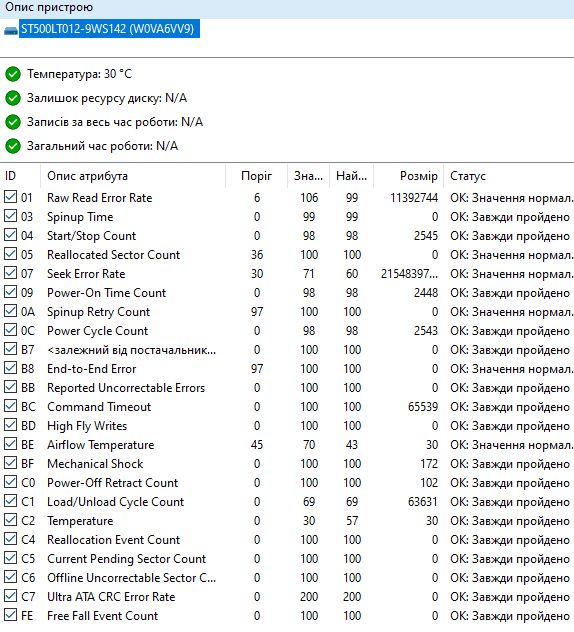
Task: Toggle the 07 Seek Error Rate checkbox
Action: 10,273
